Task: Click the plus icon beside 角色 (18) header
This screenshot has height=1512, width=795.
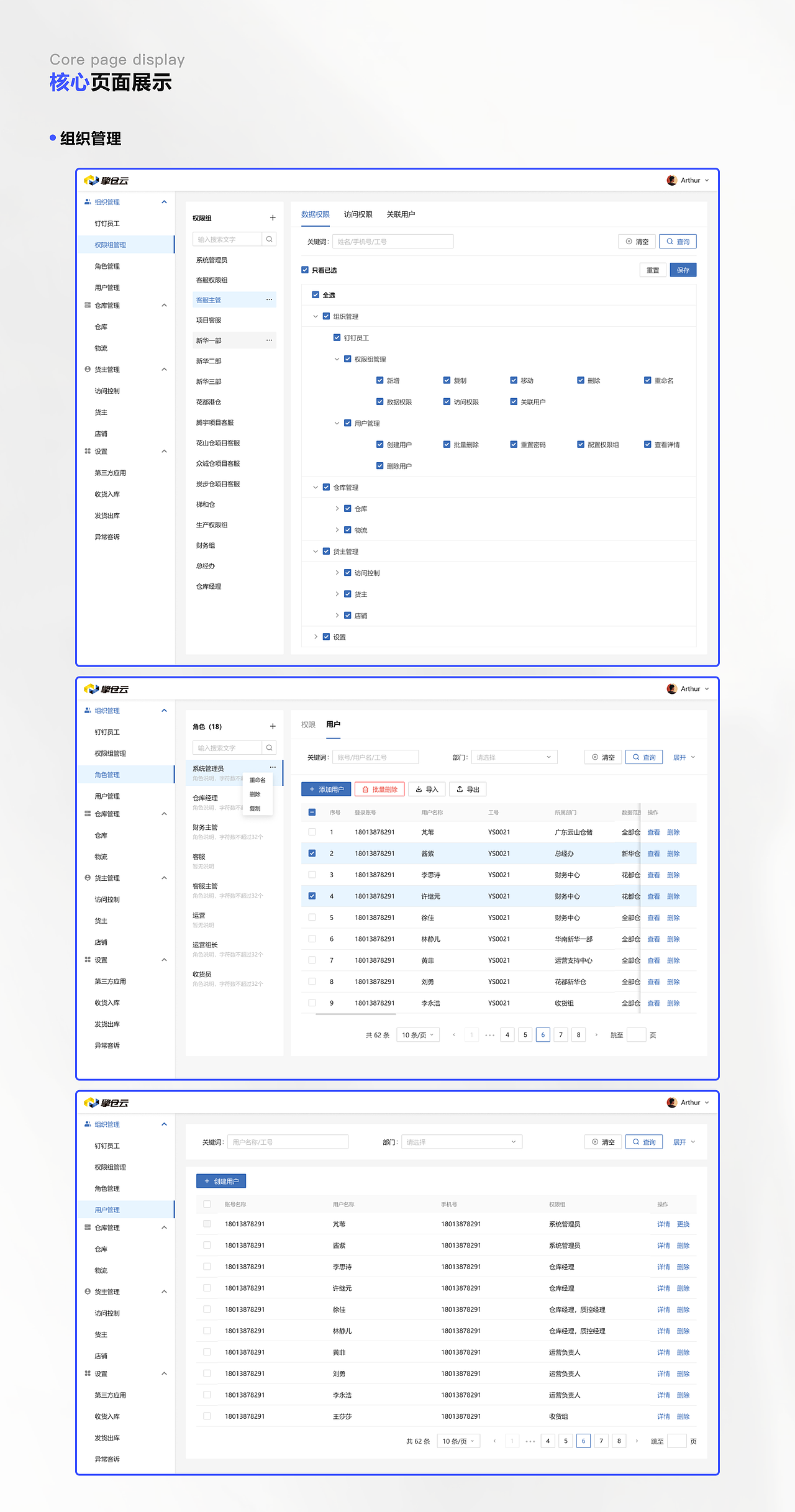Action: point(273,726)
